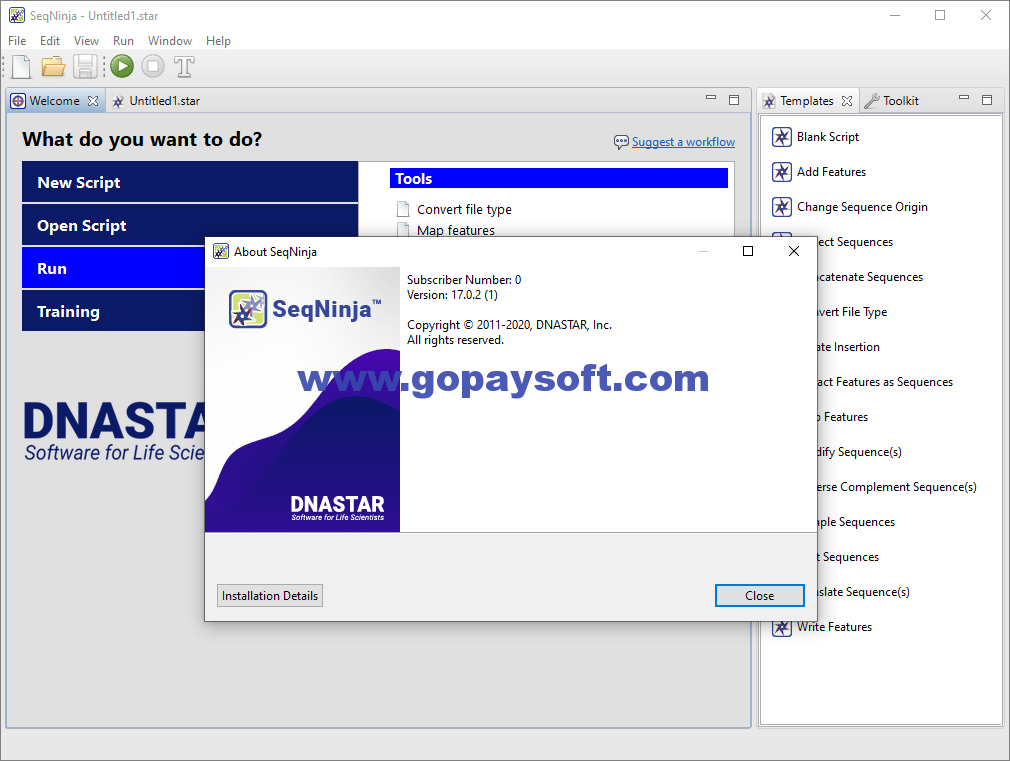Select the Translate Sequence(s) template

pos(863,592)
